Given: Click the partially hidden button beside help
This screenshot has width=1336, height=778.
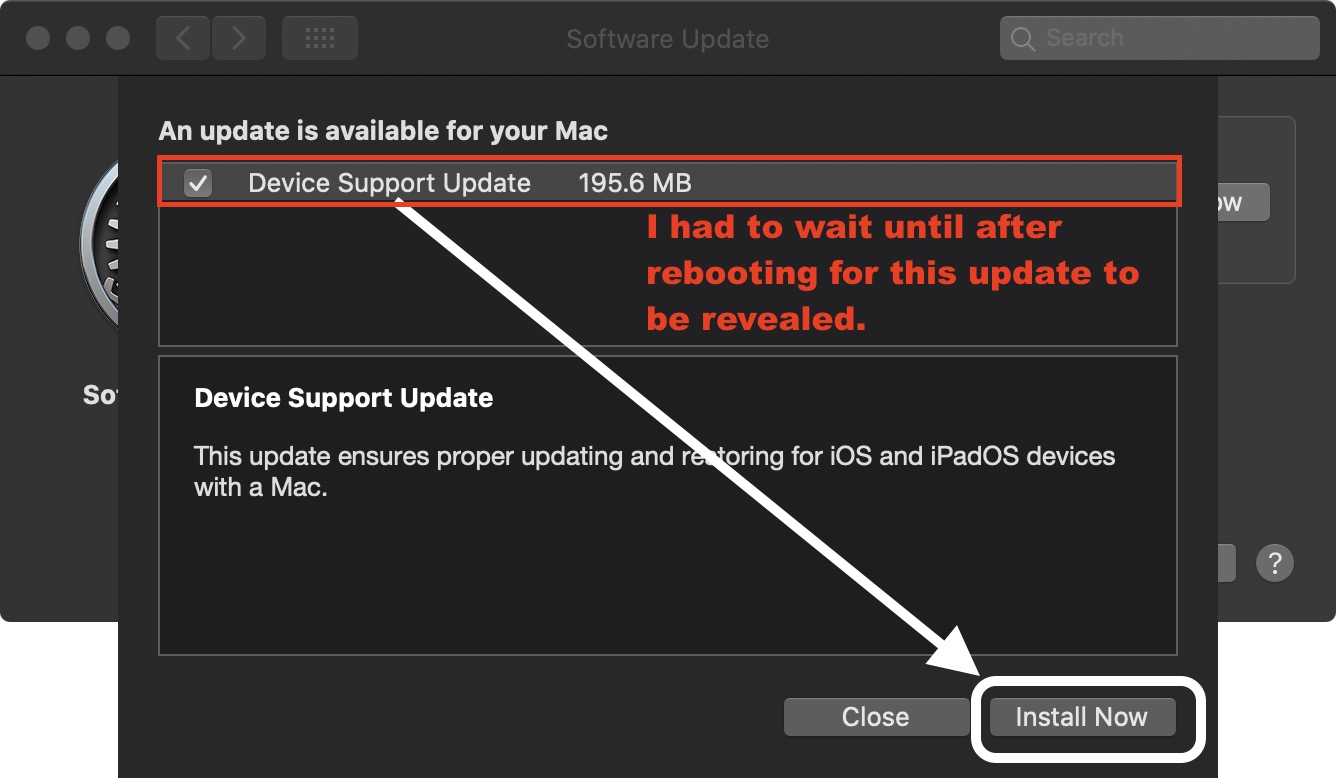Looking at the screenshot, I should point(1227,563).
